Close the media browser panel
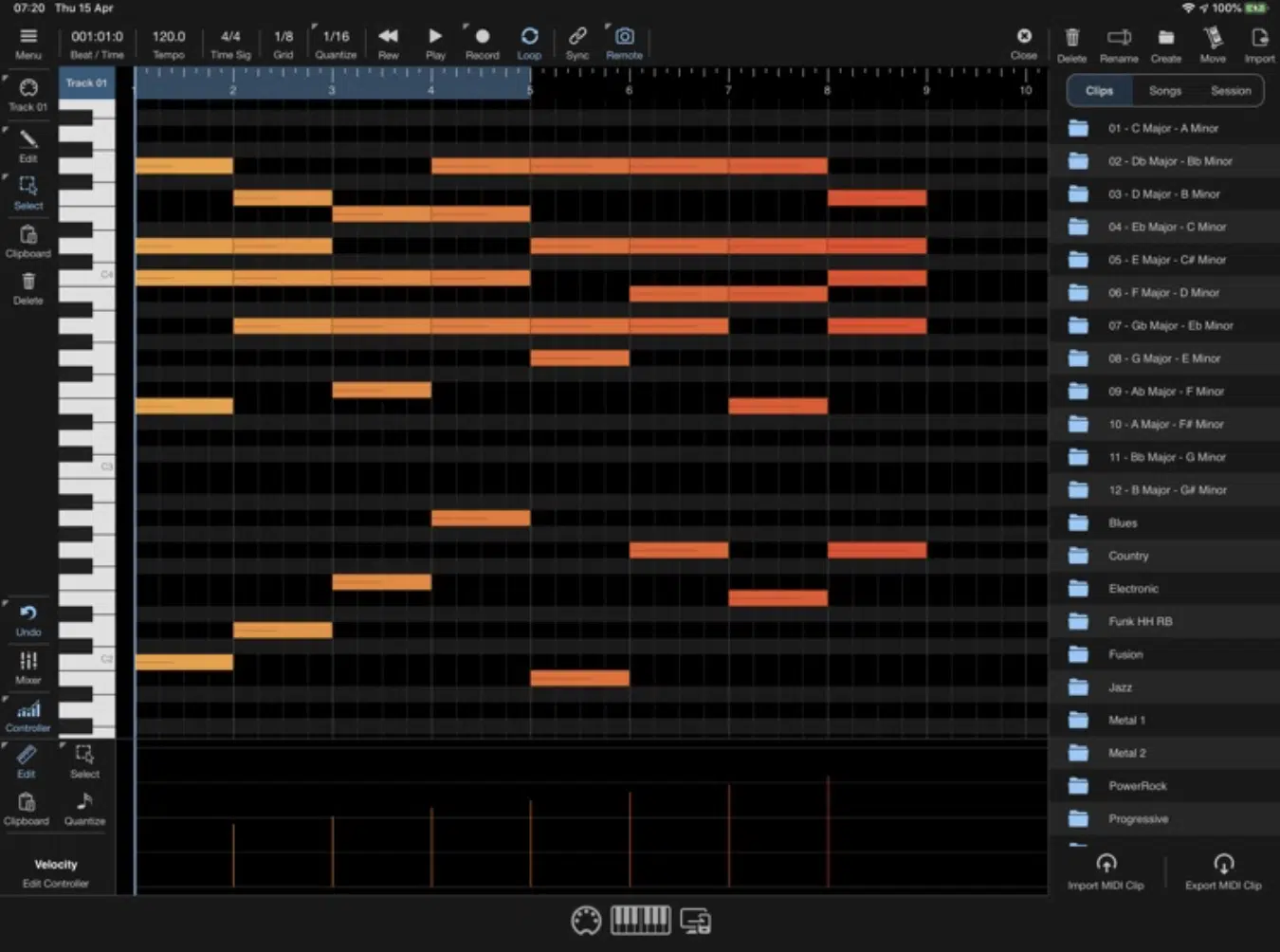 [1024, 44]
